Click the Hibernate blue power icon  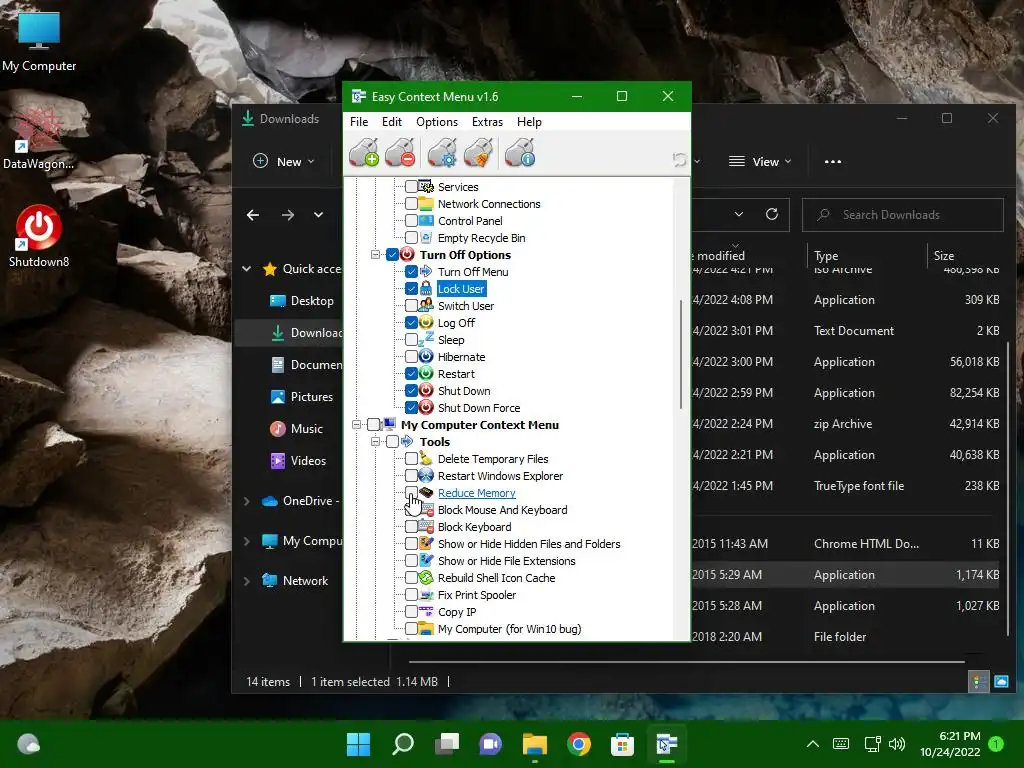pos(426,357)
